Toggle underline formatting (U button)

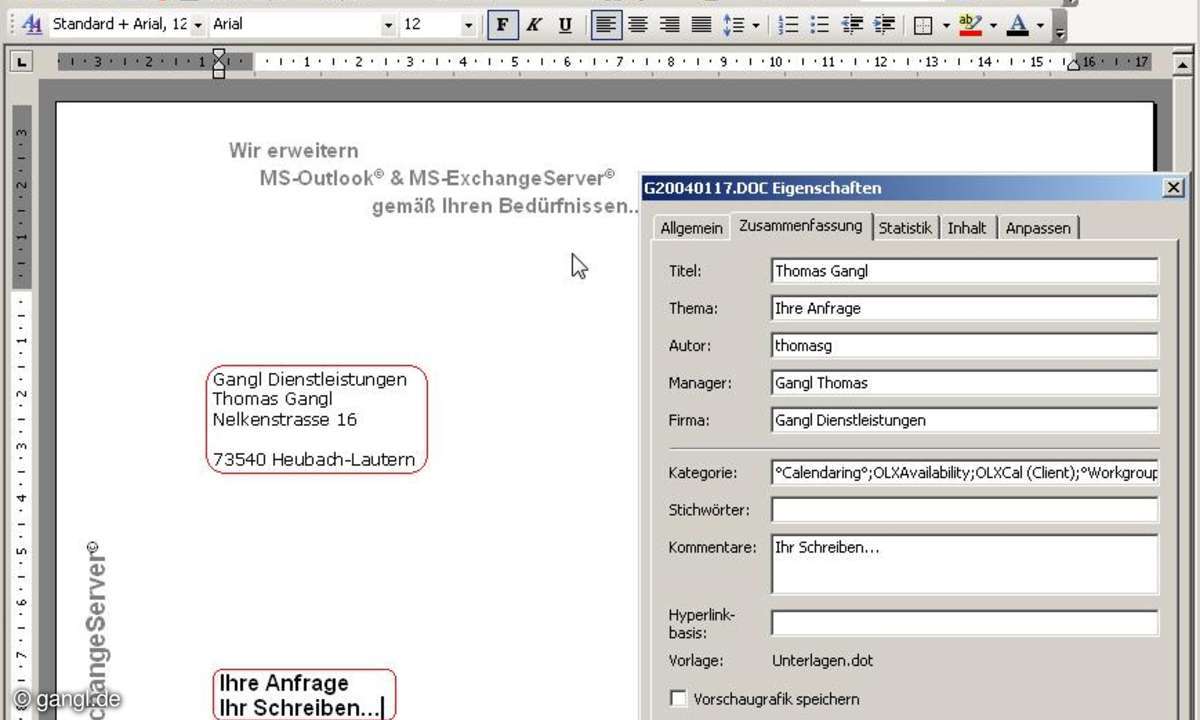pos(565,25)
